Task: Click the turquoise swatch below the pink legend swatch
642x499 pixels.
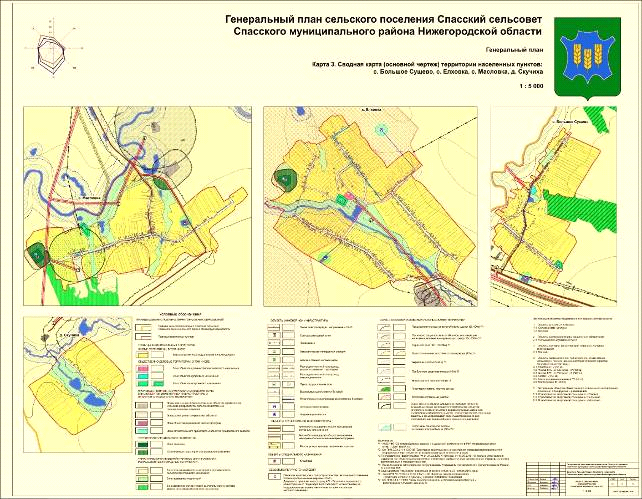Action: pos(142,376)
